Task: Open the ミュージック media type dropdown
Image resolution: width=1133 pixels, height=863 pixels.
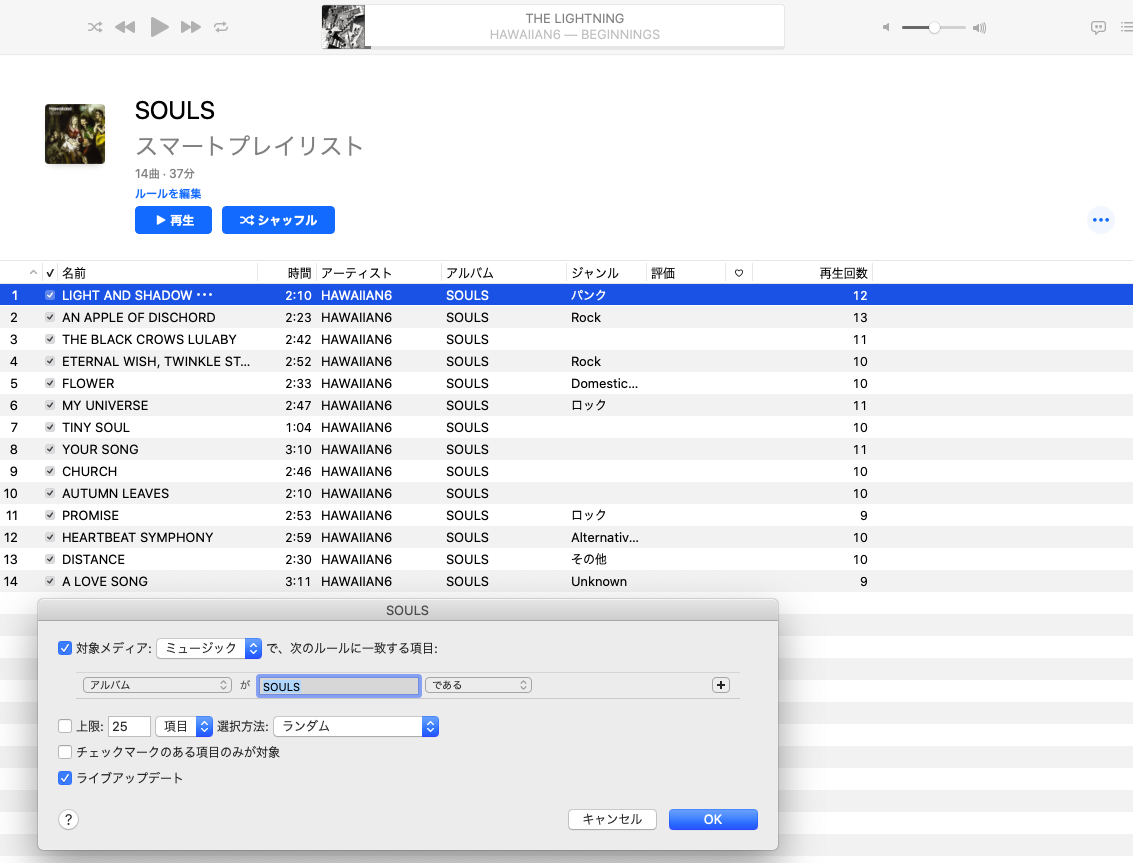Action: (x=209, y=648)
